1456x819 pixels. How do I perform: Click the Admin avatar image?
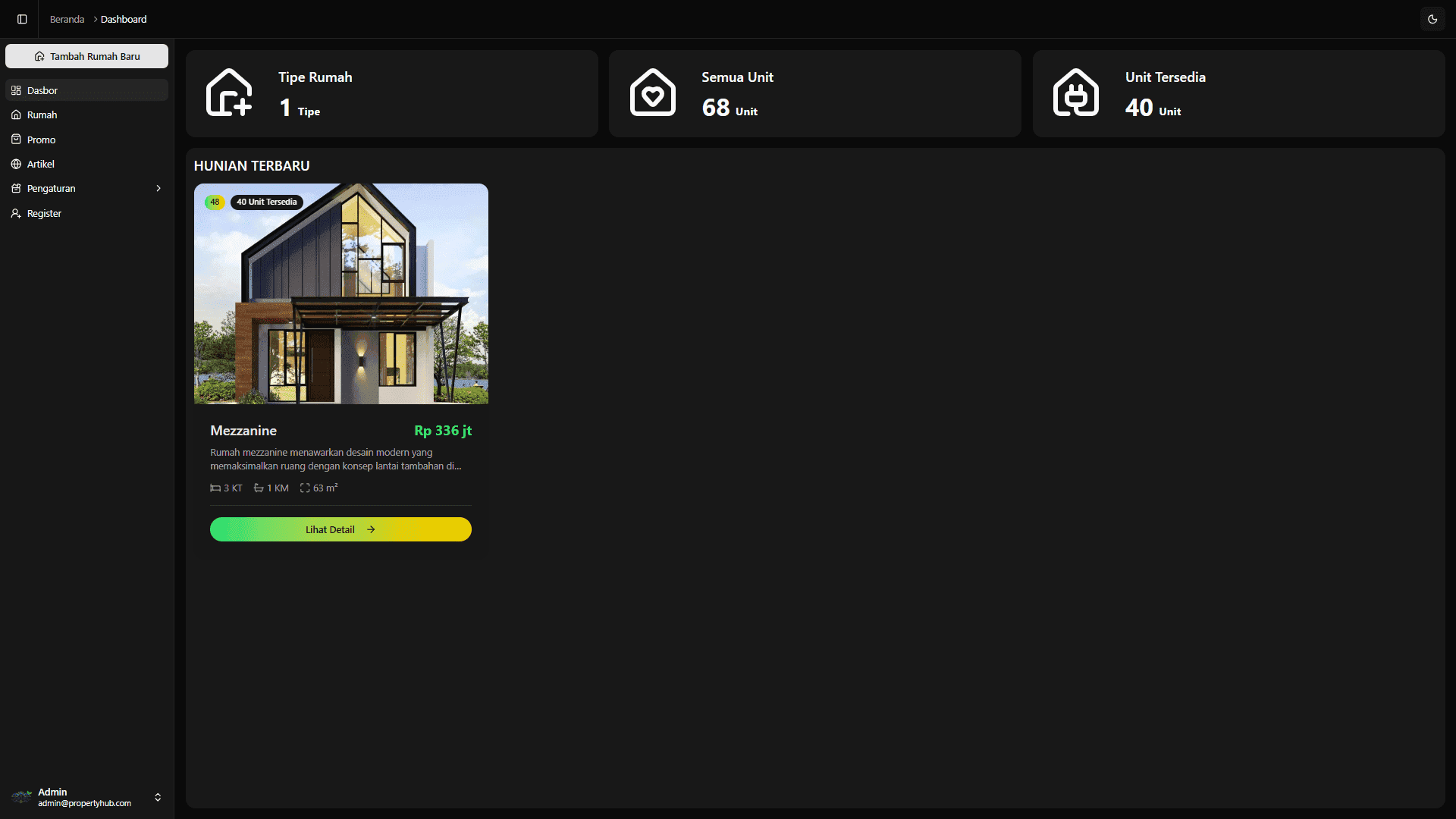(21, 797)
